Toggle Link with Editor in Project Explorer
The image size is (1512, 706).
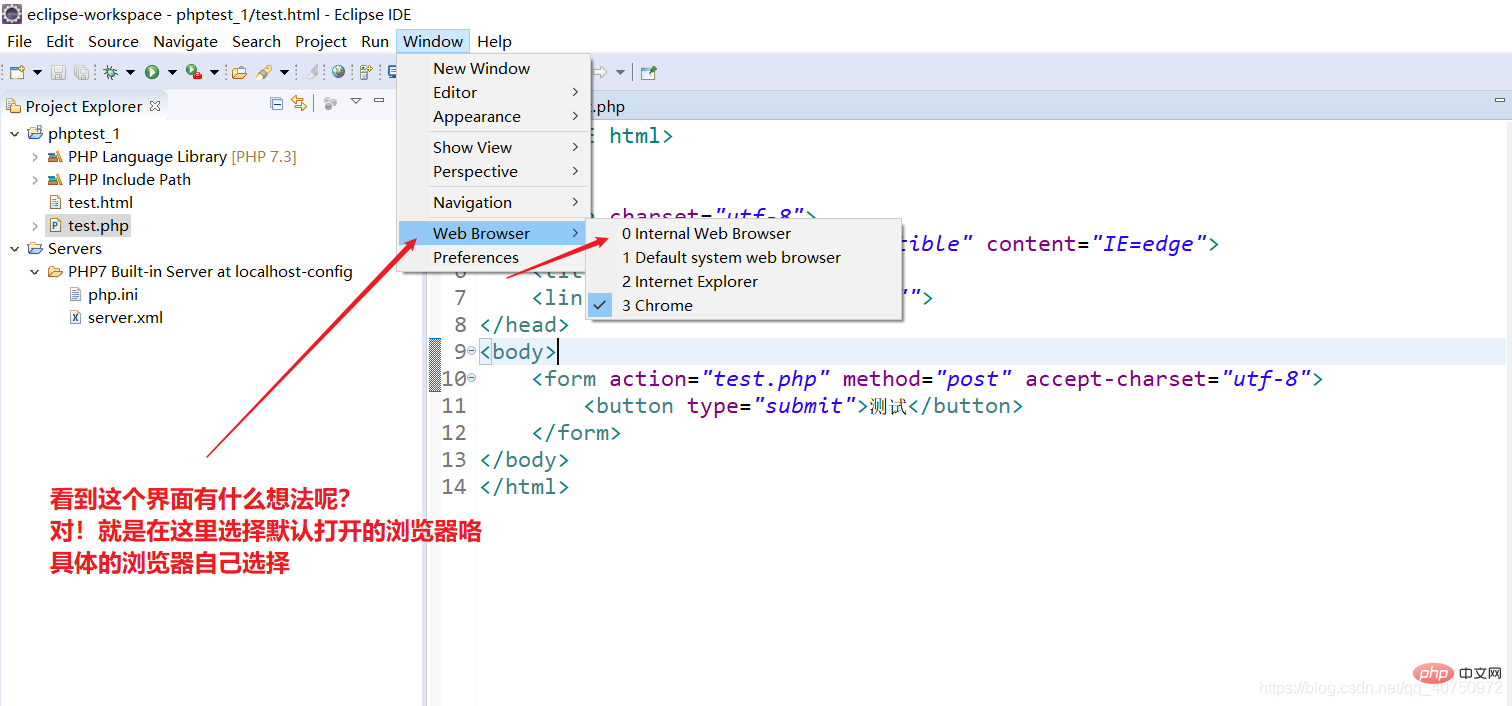point(298,103)
